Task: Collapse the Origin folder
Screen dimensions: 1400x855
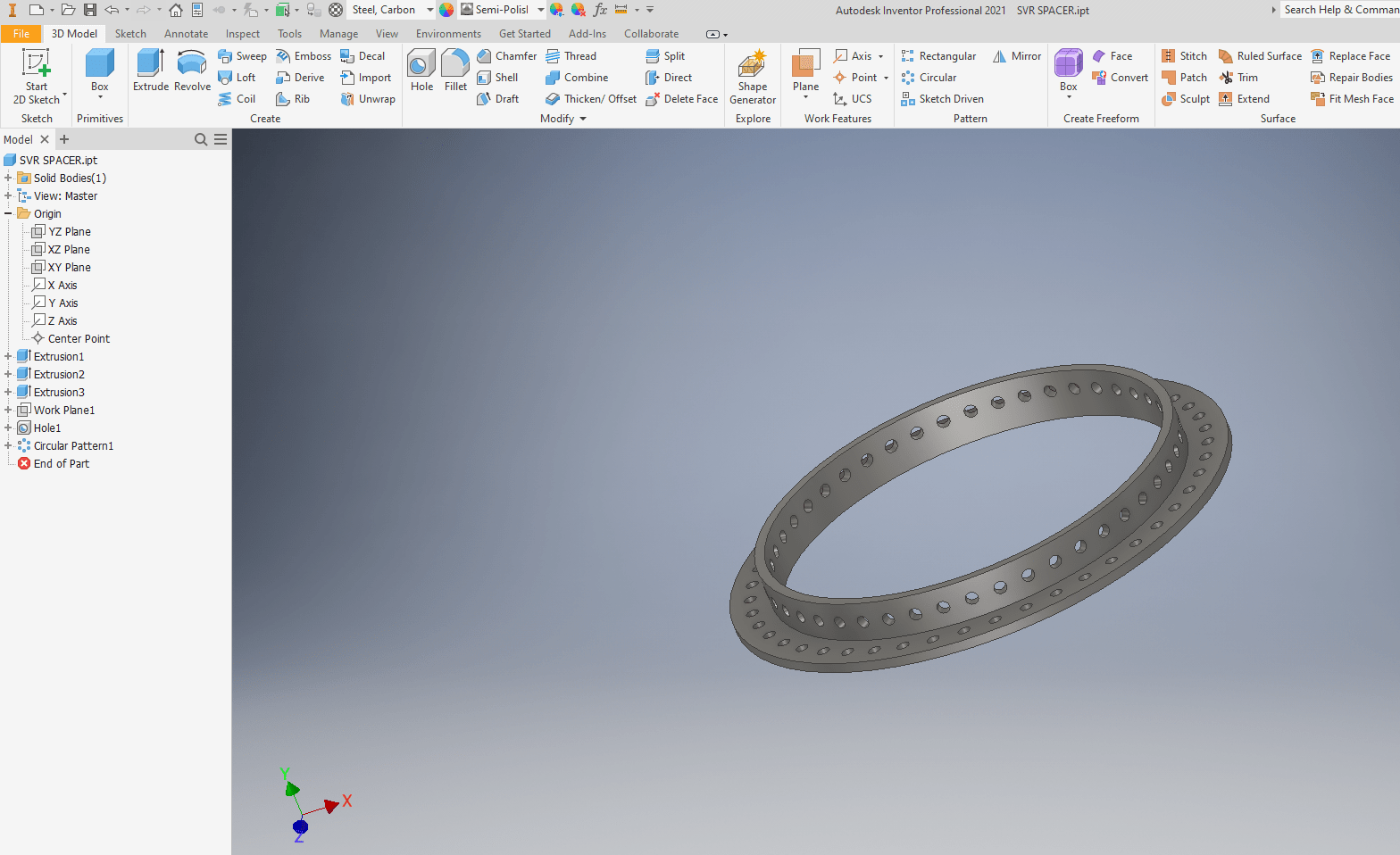Action: 8,213
